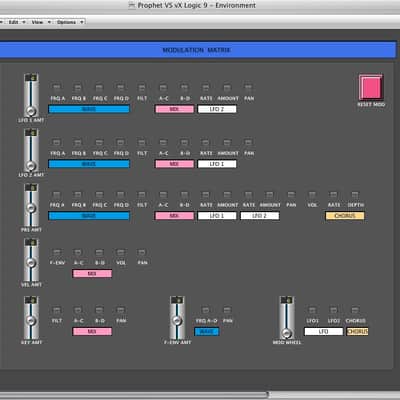This screenshot has height=400, width=400.
Task: Toggle A-C switch in KEY AMT row
Action: click(78, 310)
